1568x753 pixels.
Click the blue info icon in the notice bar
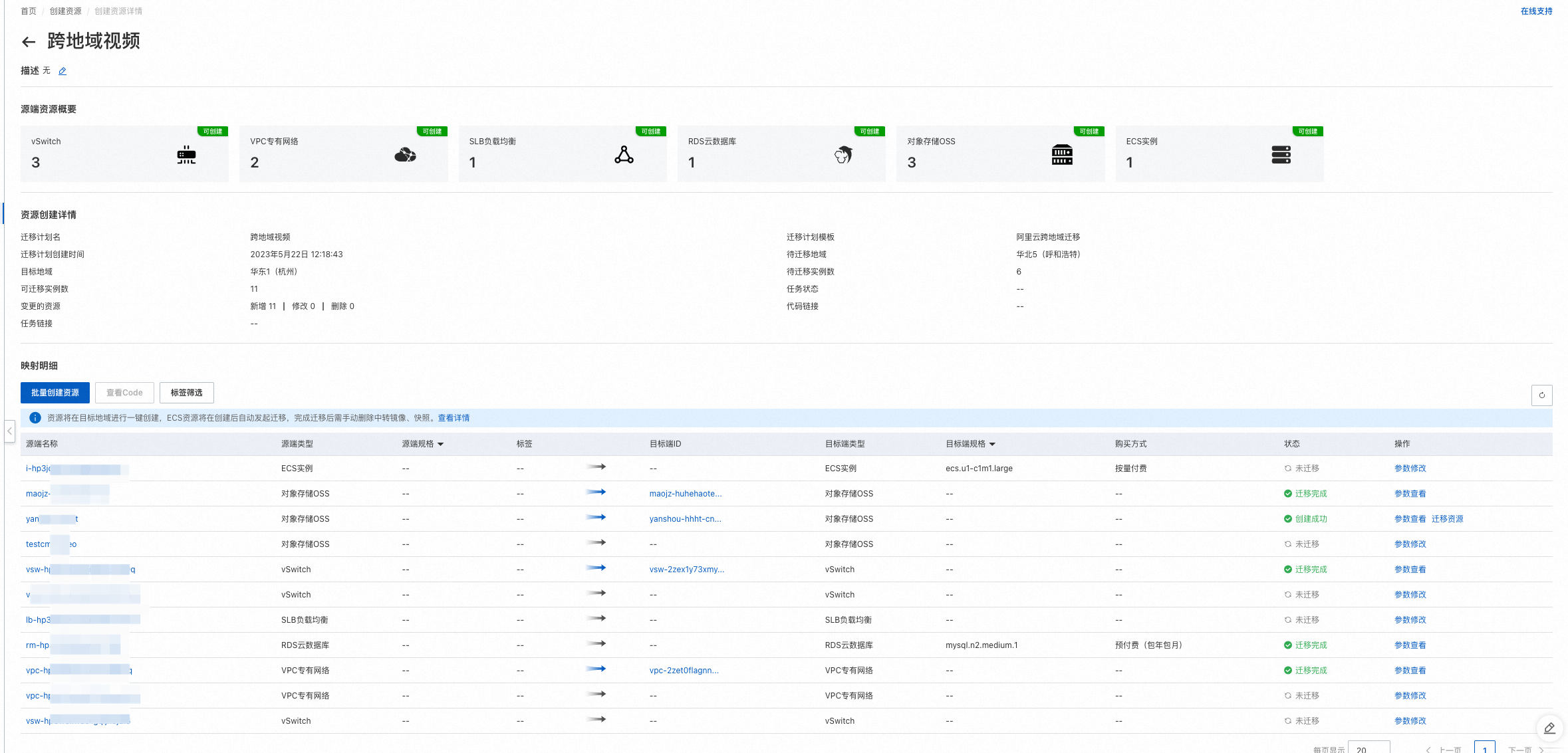click(35, 418)
